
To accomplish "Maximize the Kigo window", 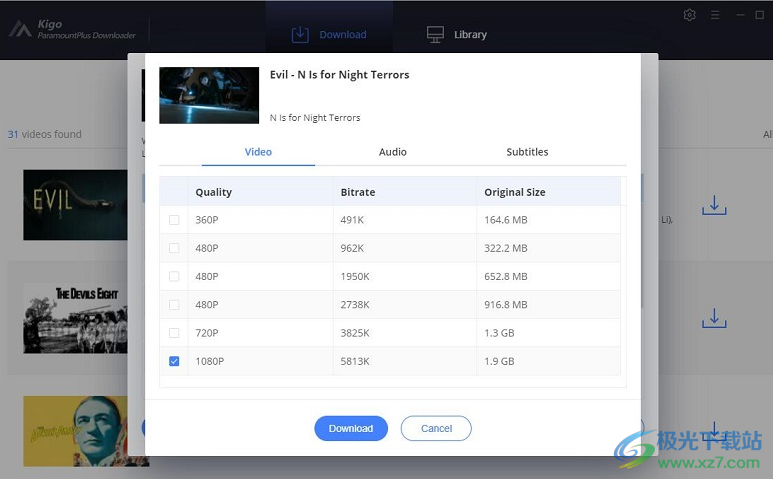I will 760,15.
